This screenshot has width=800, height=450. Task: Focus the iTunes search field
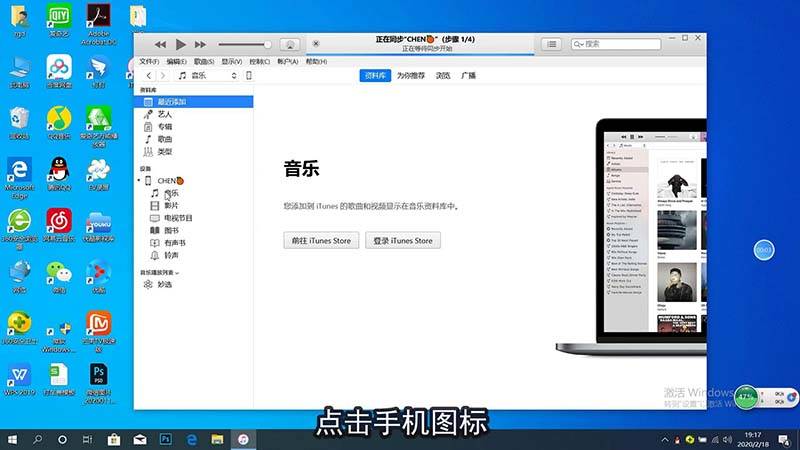point(616,44)
